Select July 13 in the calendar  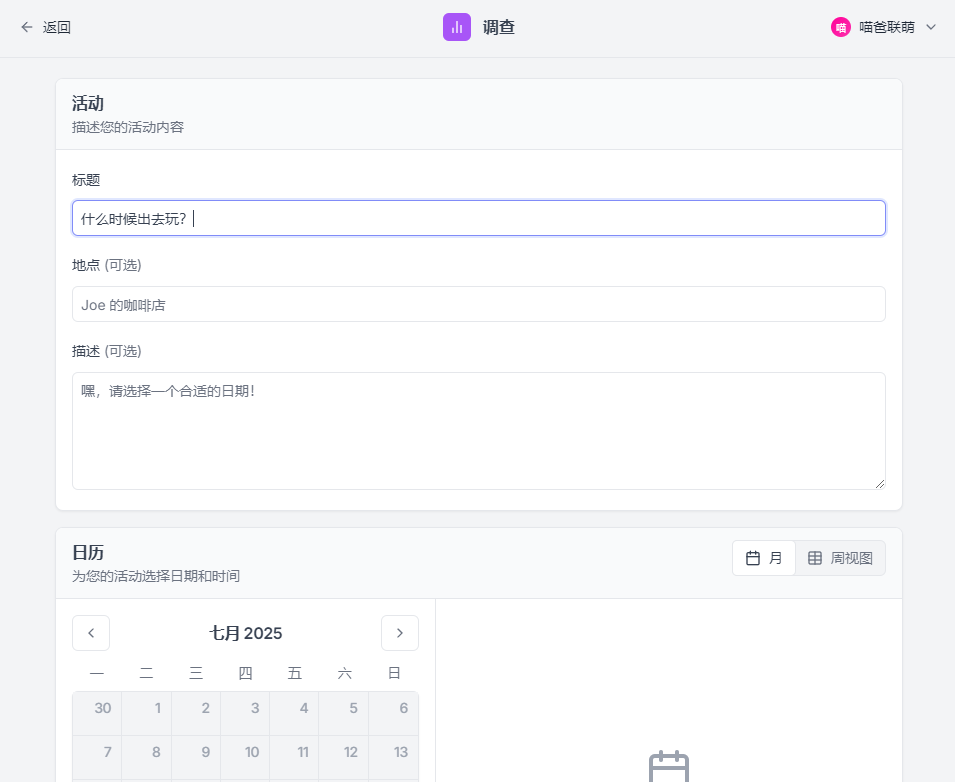(x=393, y=757)
